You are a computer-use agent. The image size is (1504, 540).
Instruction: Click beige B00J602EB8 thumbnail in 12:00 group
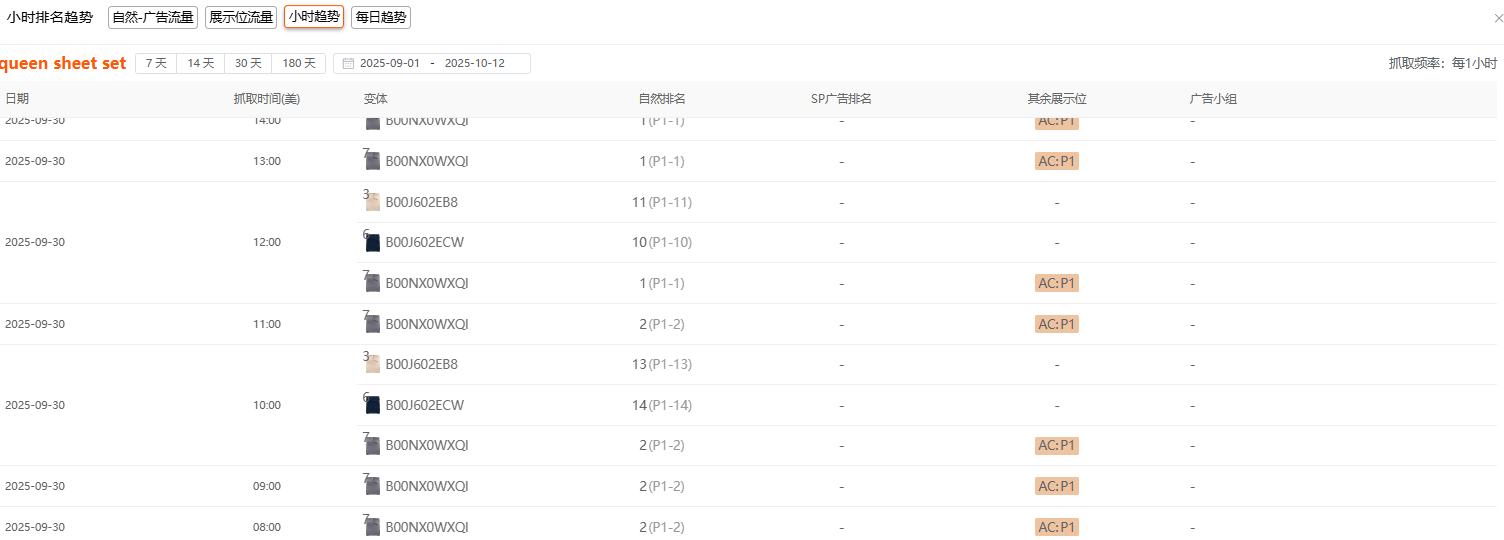click(373, 202)
